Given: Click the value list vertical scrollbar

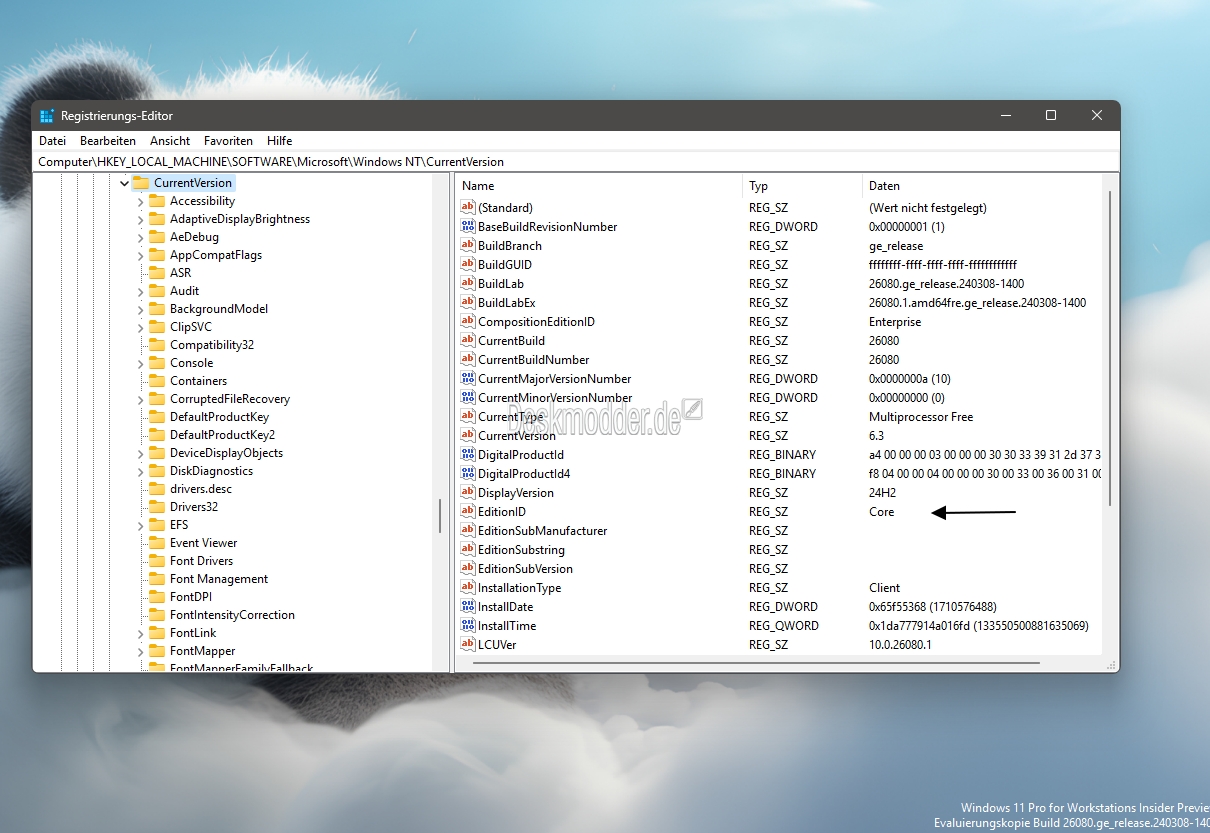Looking at the screenshot, I should tap(1109, 348).
